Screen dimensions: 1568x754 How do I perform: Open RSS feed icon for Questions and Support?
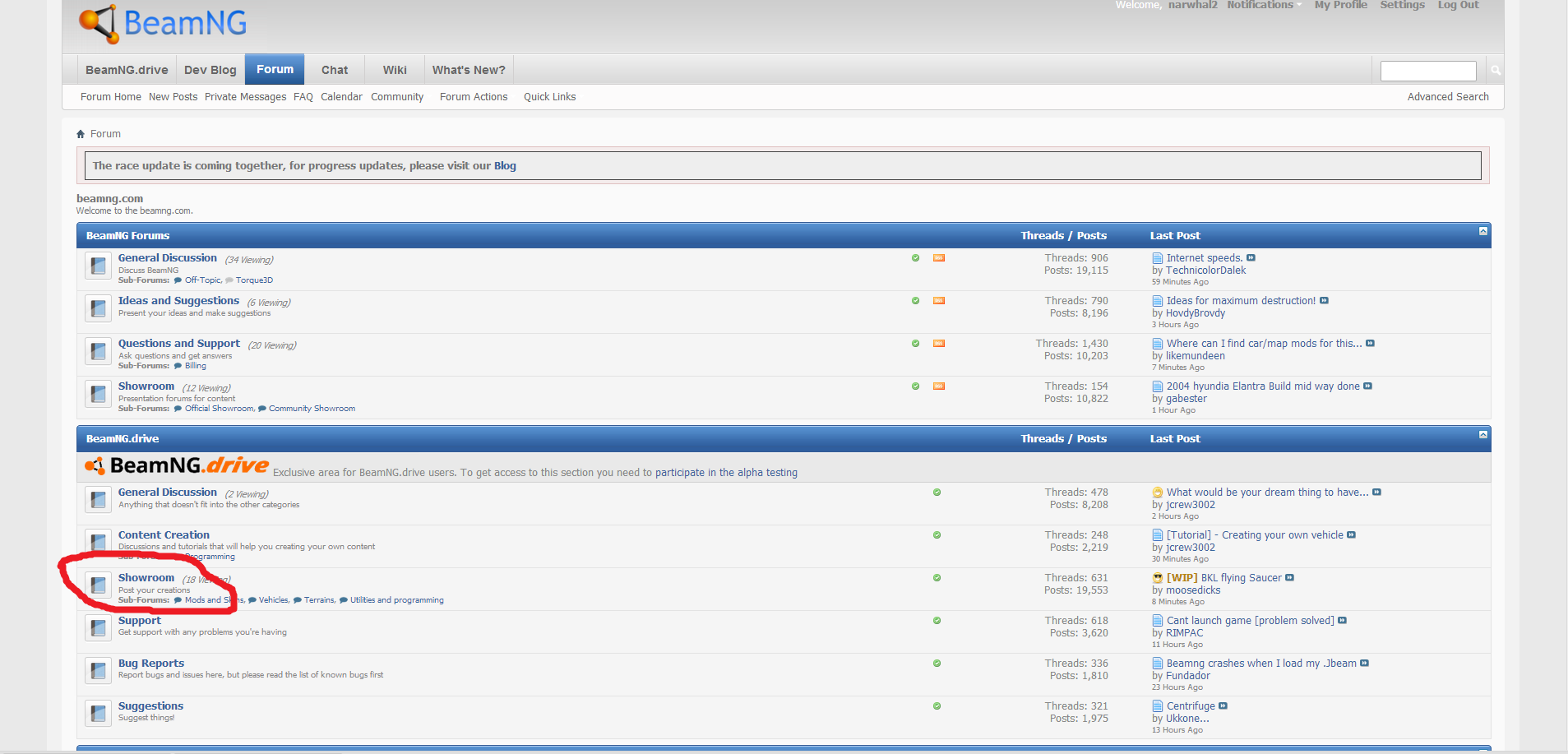[x=939, y=344]
